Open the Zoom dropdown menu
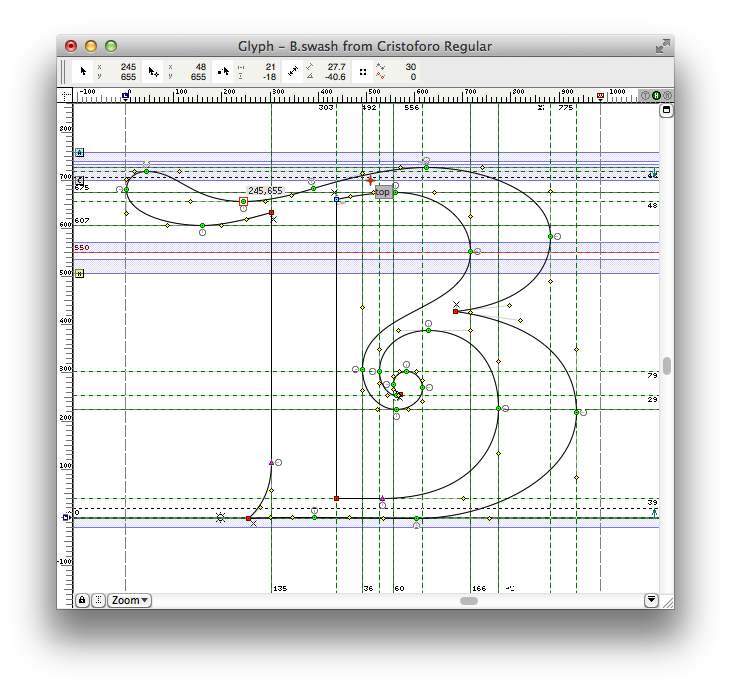 [130, 600]
